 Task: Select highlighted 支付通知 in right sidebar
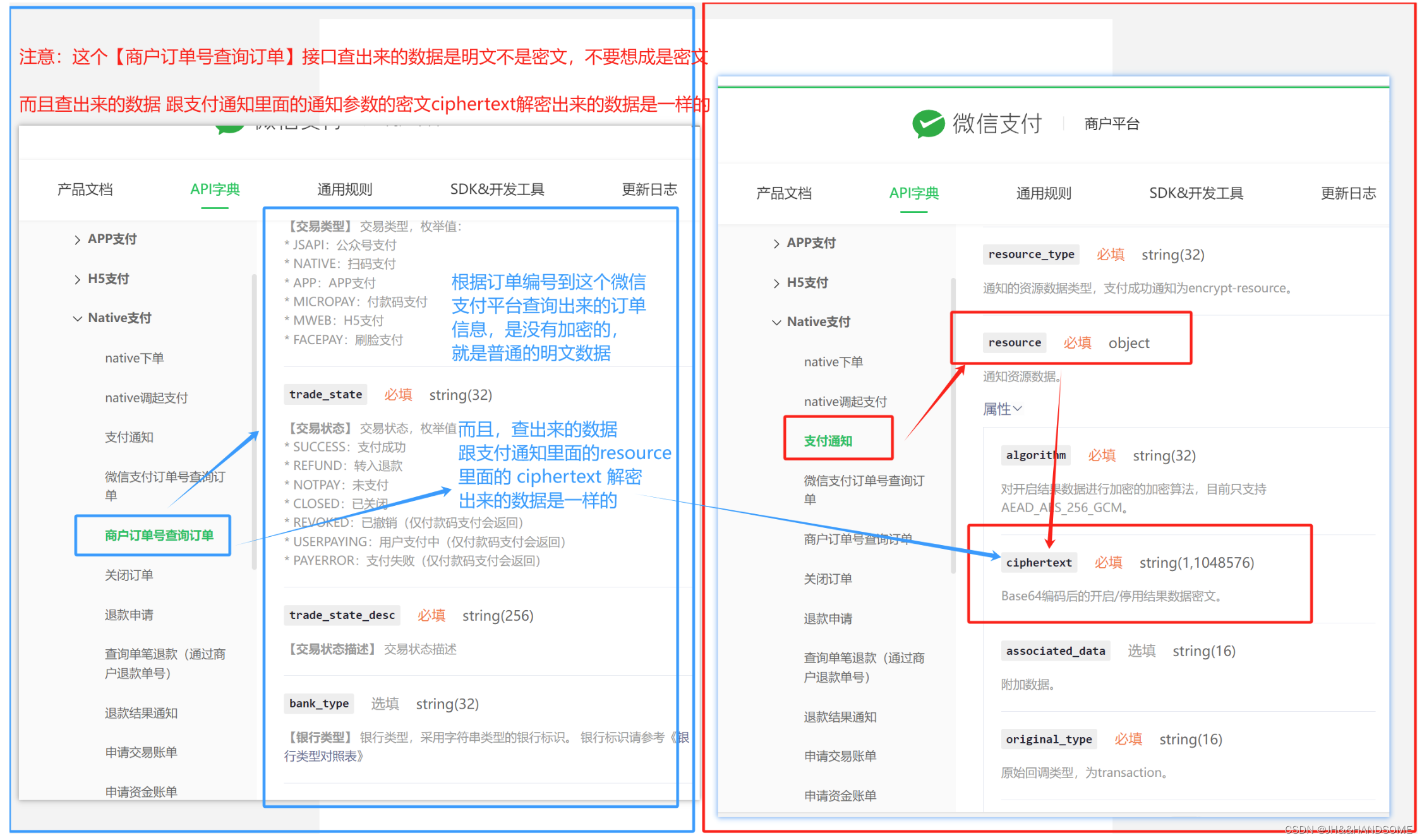pyautogui.click(x=828, y=441)
